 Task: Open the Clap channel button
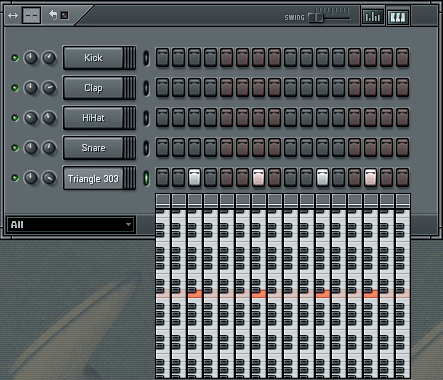[x=99, y=88]
